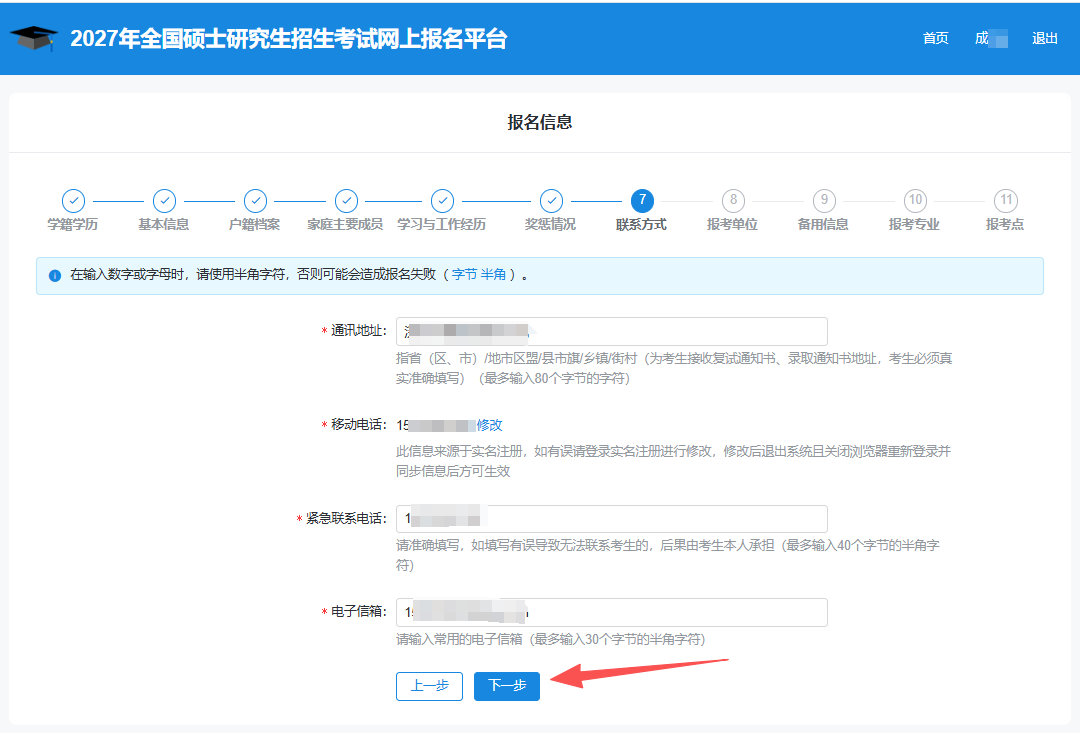This screenshot has width=1080, height=733.
Task: Open the 首页 home link
Action: click(x=935, y=39)
